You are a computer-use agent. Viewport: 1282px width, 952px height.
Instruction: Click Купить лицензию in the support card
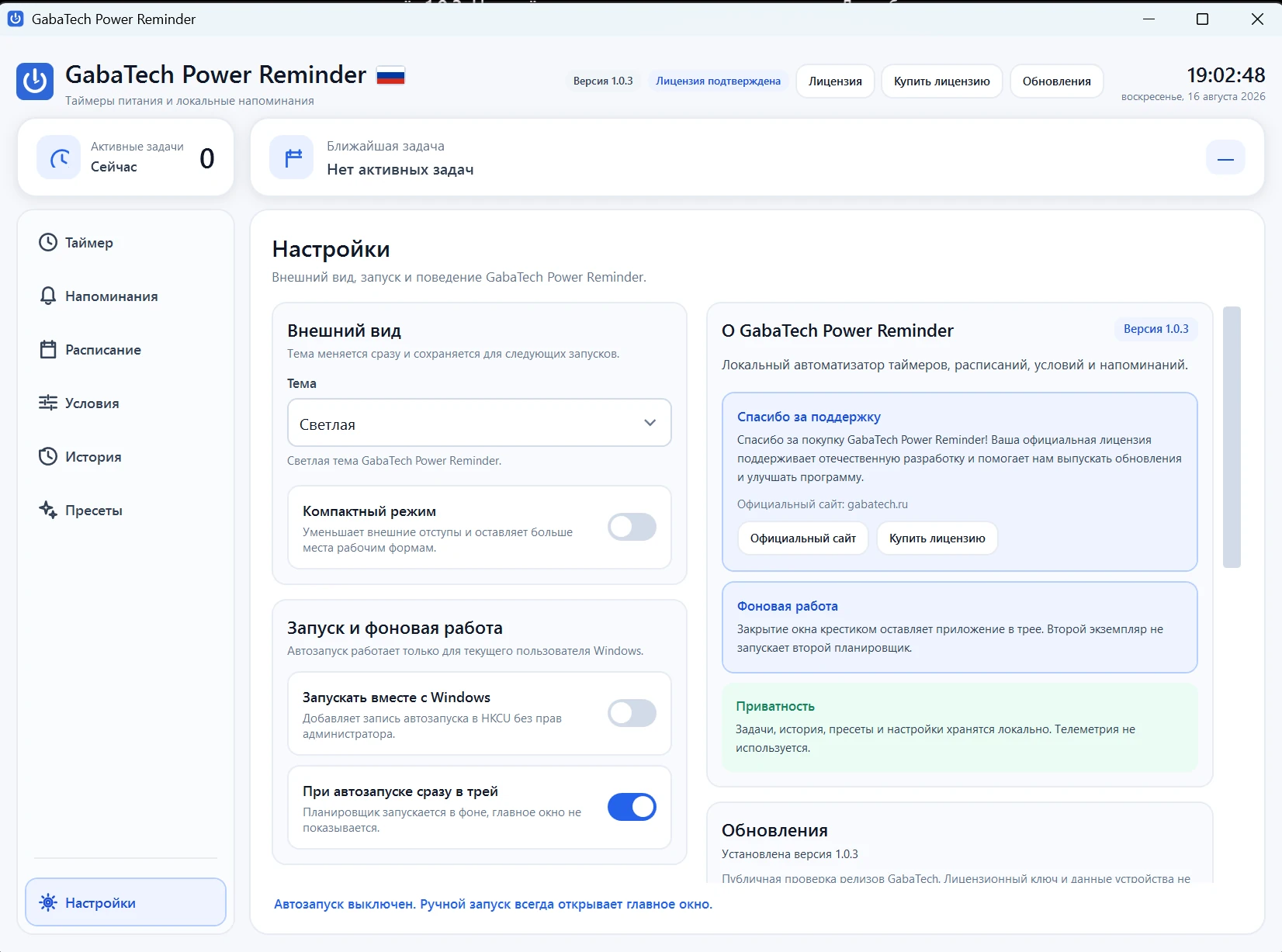tap(937, 538)
